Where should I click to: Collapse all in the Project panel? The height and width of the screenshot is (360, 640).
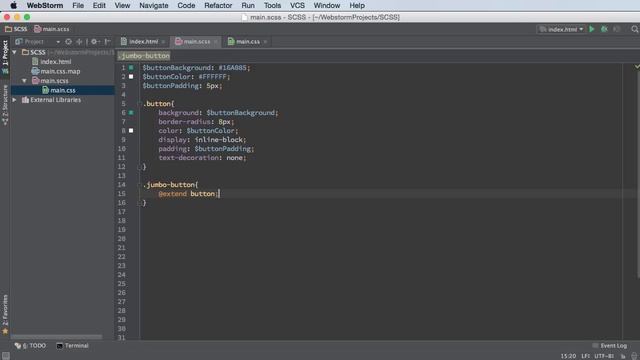[79, 42]
